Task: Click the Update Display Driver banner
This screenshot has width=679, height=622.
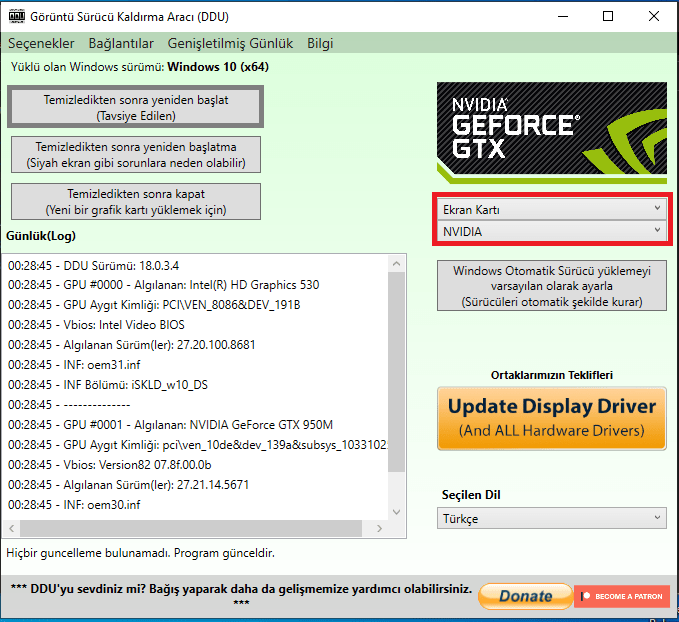Action: click(552, 418)
